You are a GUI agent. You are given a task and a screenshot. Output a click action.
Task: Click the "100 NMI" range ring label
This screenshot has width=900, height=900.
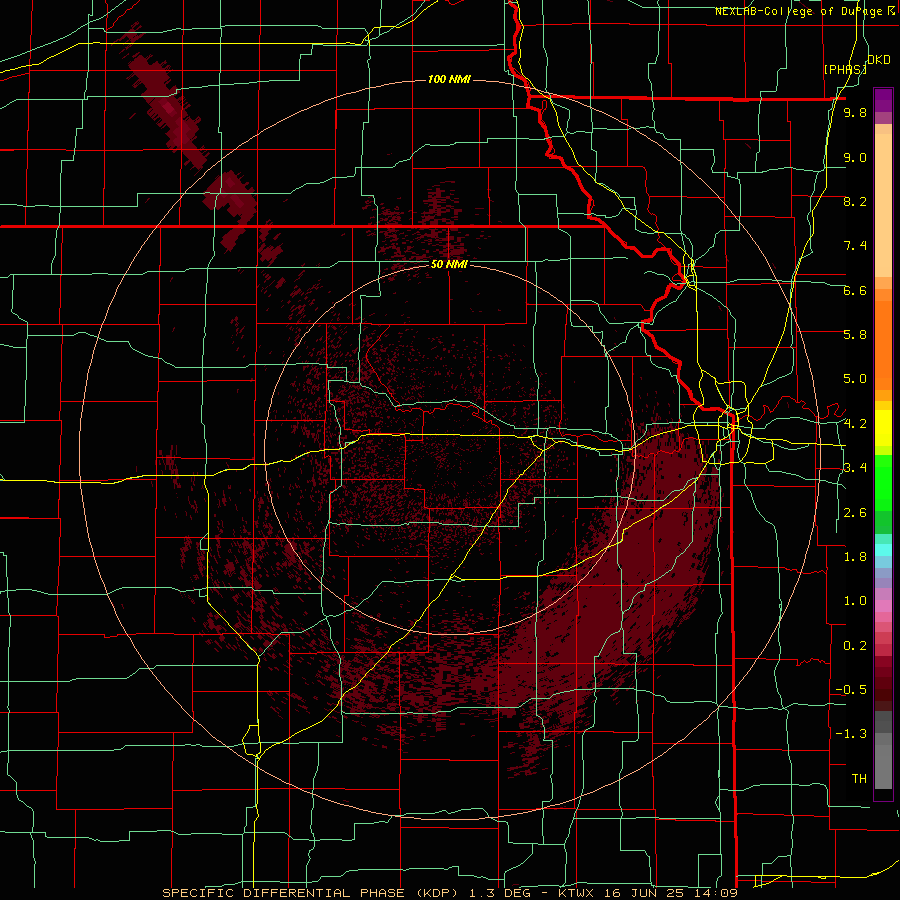click(x=449, y=79)
